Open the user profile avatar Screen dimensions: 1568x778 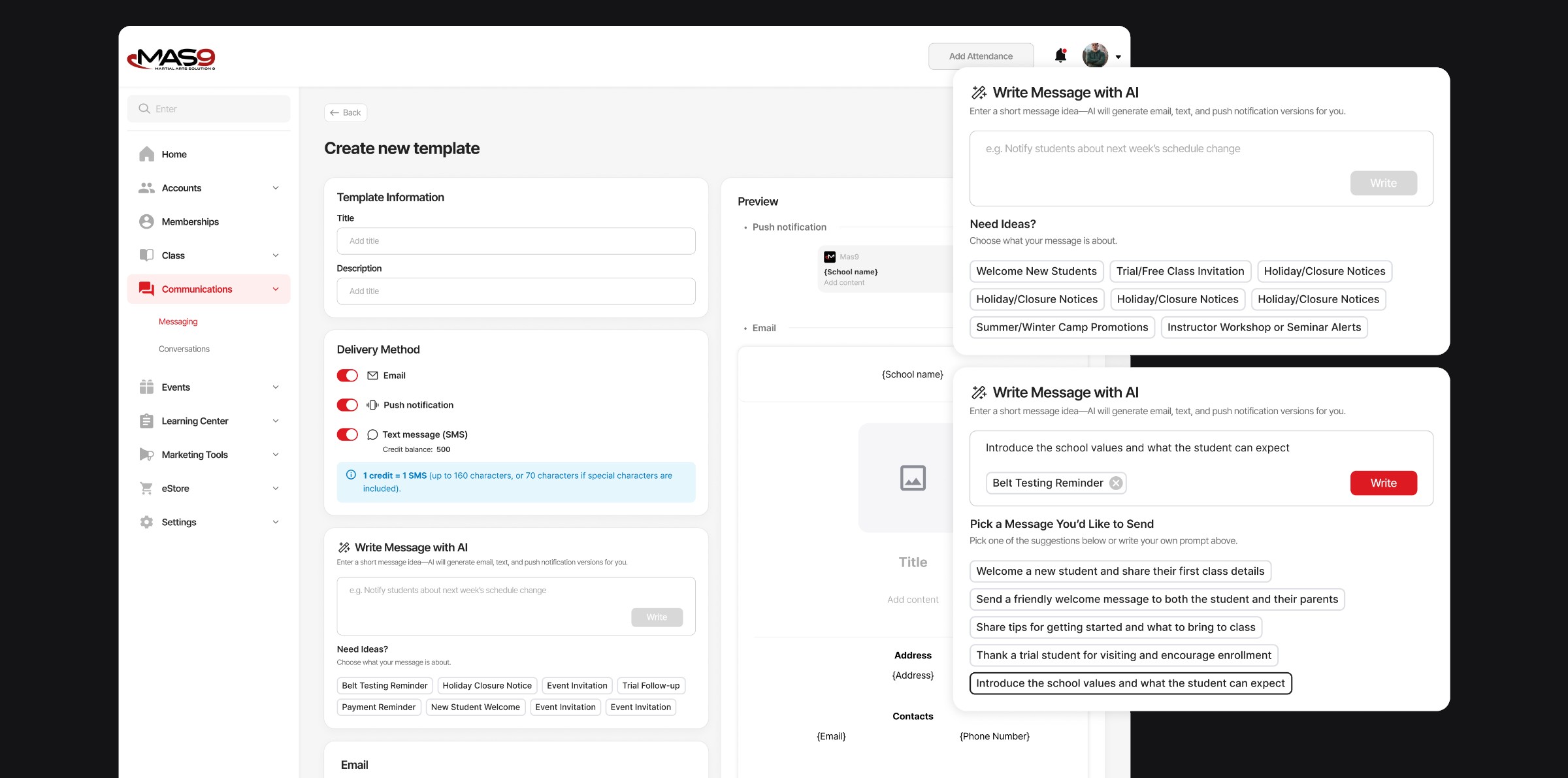(x=1095, y=56)
